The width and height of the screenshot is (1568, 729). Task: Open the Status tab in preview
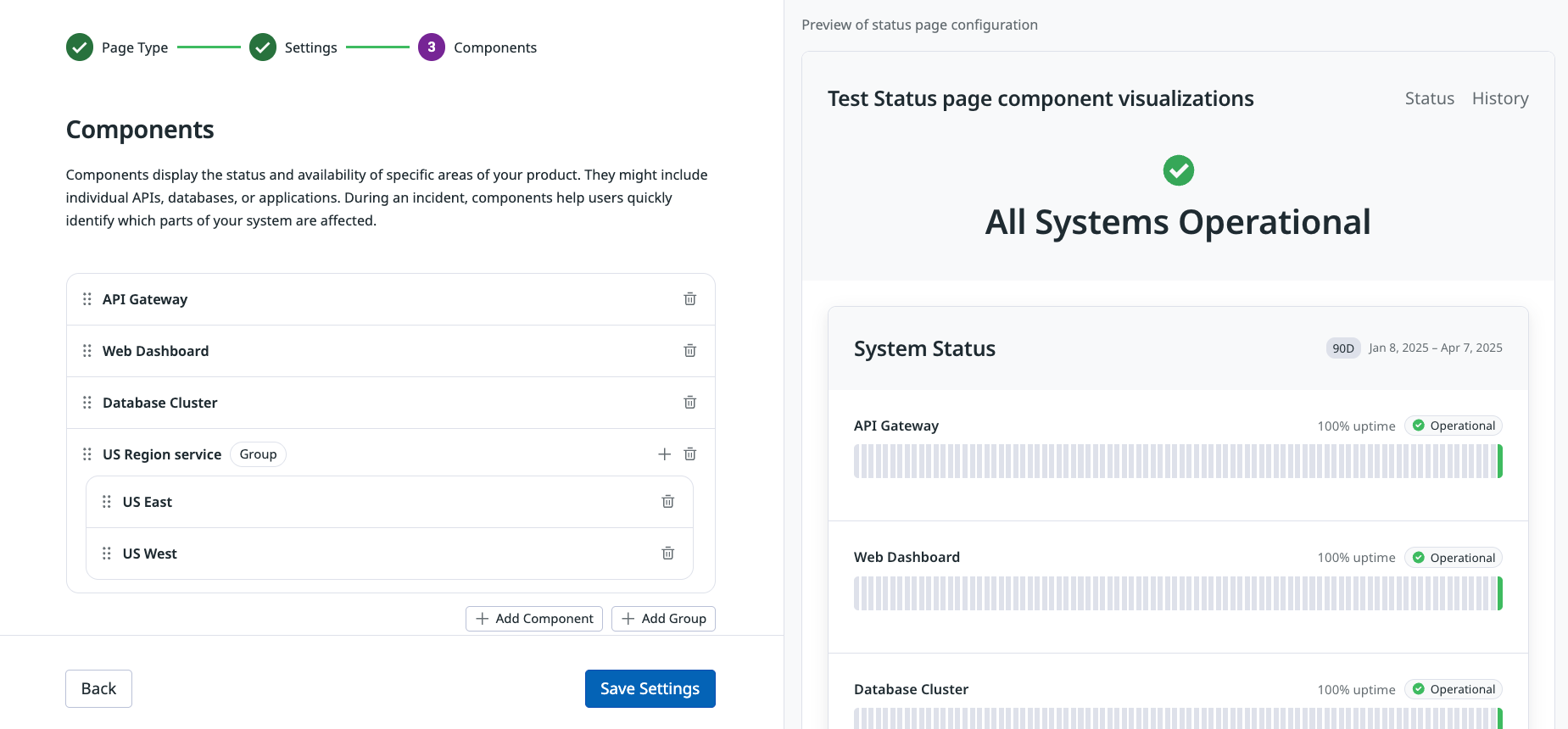click(1429, 98)
